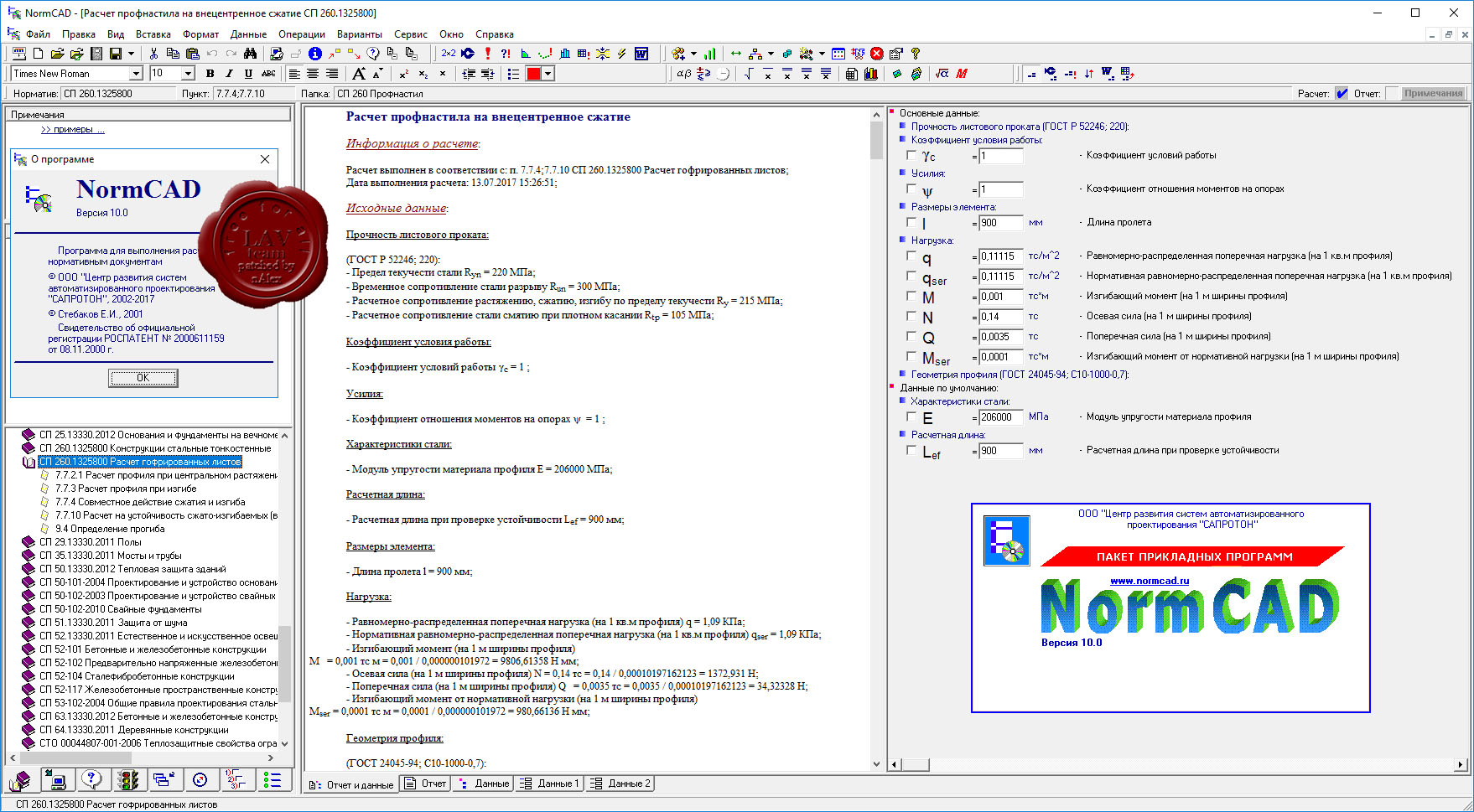1474x812 pixels.
Task: Click the center-align text icon
Action: pyautogui.click(x=313, y=74)
